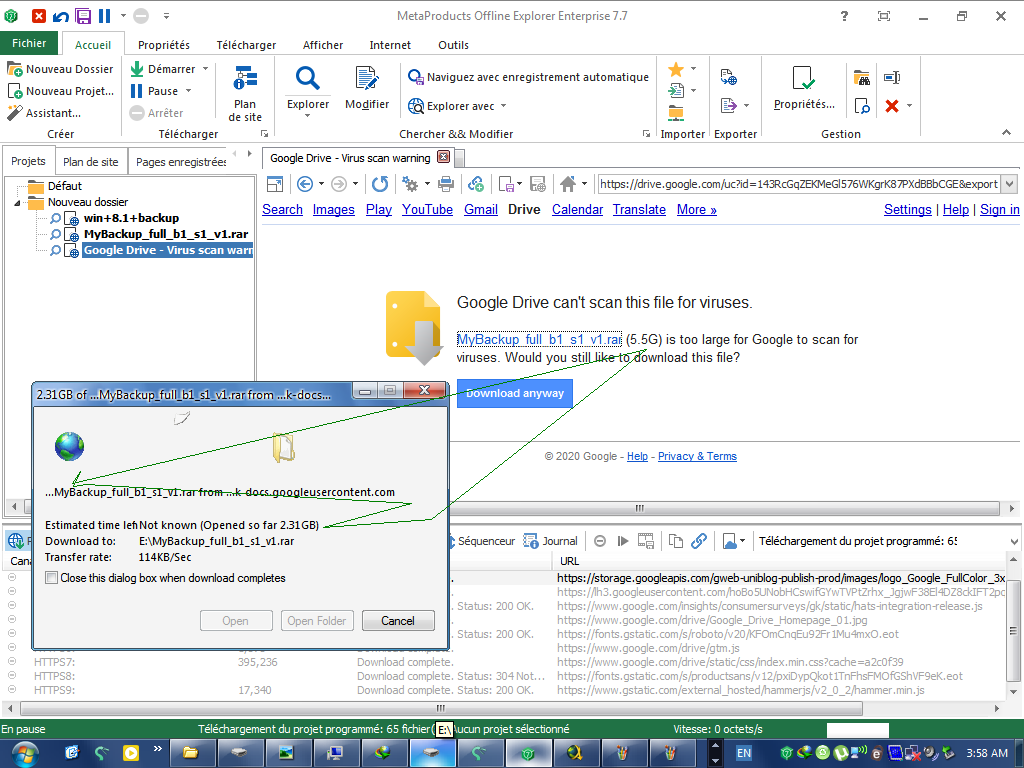The image size is (1024, 768).
Task: Click the export document purple arrow icon
Action: pos(729,105)
